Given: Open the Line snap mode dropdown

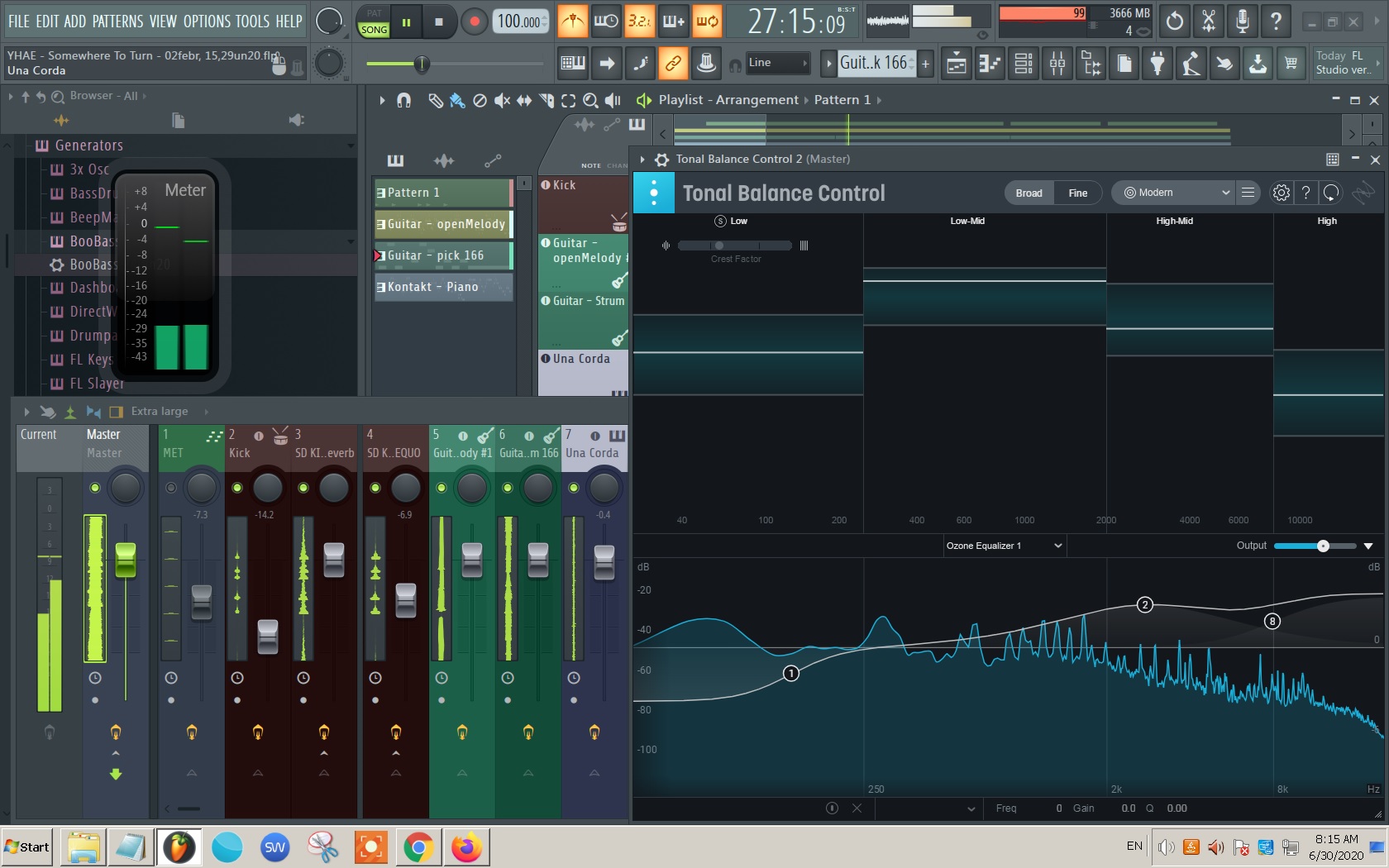Looking at the screenshot, I should tap(777, 63).
